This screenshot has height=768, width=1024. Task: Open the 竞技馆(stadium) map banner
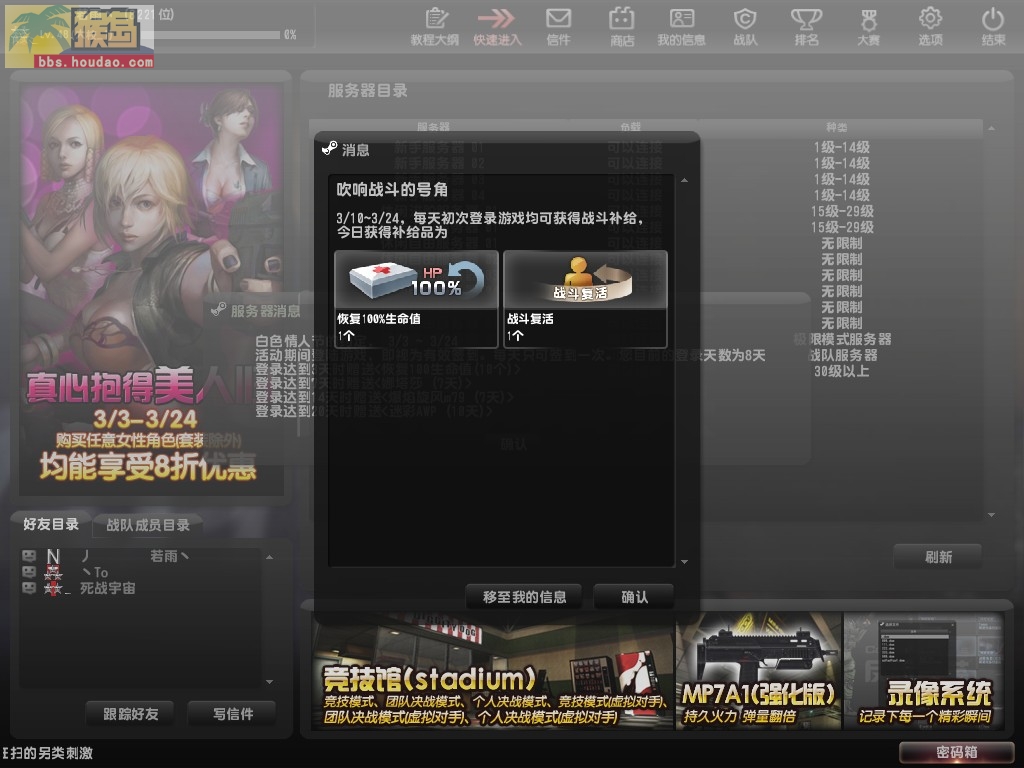point(493,671)
